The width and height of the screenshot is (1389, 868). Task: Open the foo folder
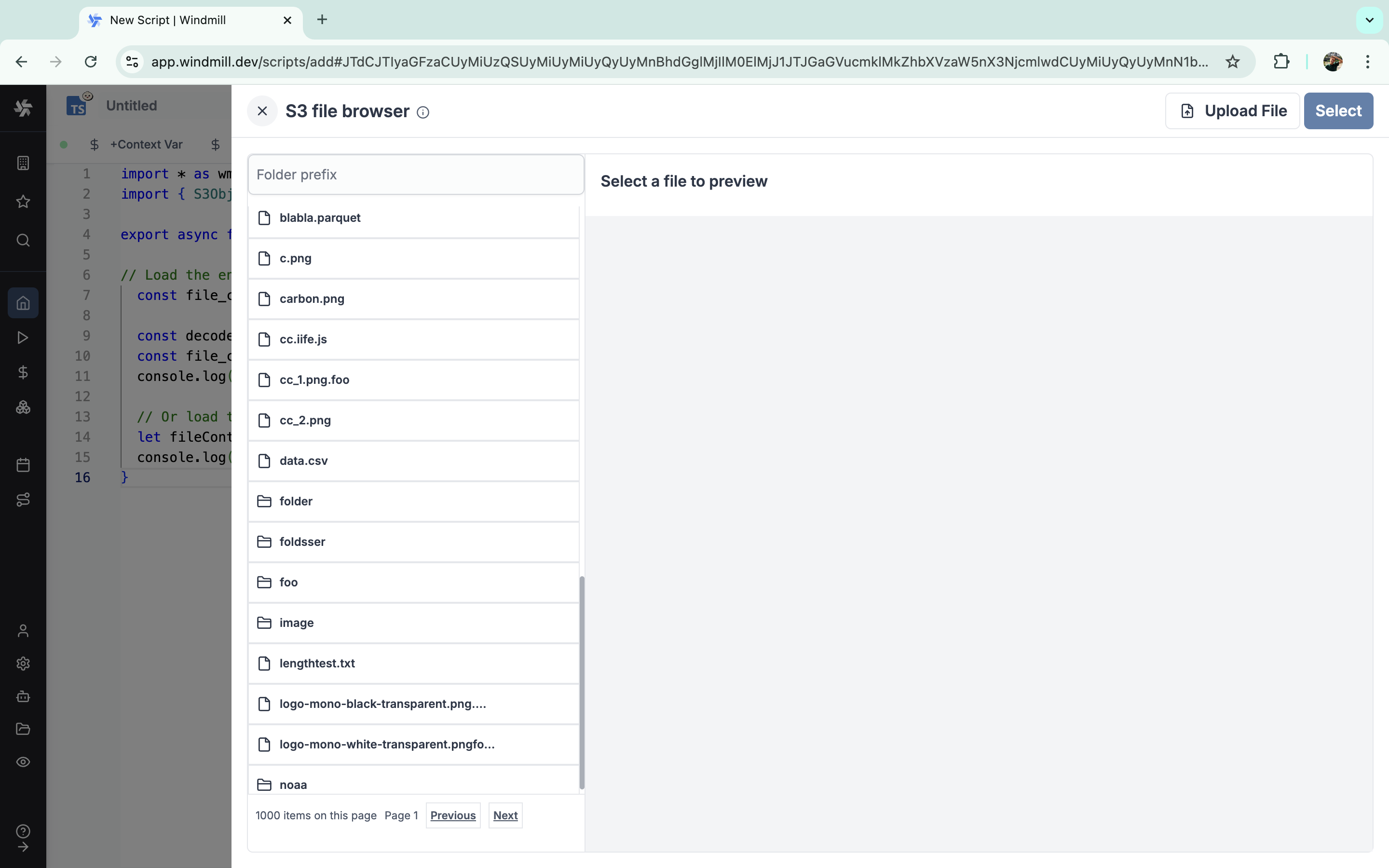288,582
